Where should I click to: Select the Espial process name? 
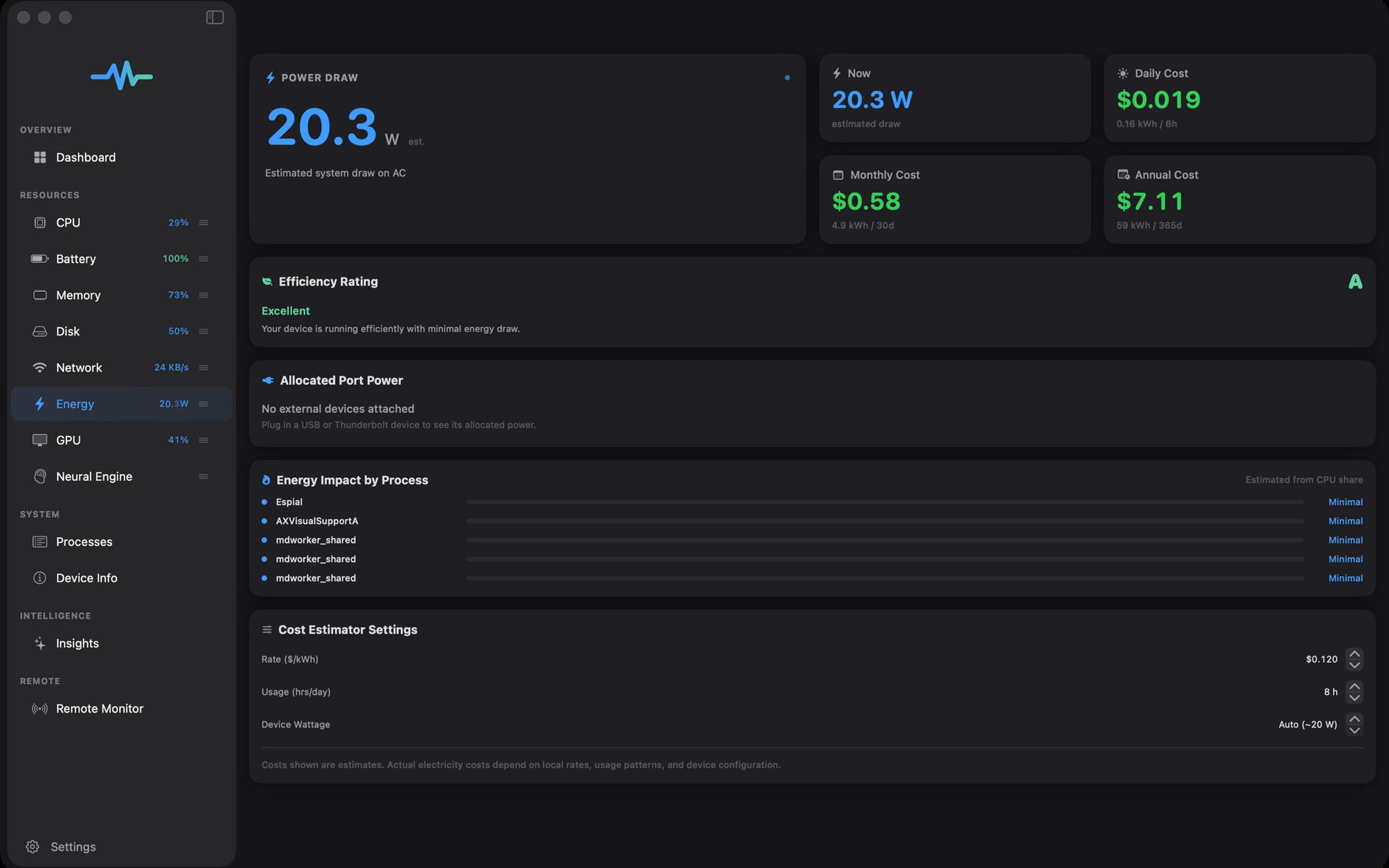click(289, 502)
